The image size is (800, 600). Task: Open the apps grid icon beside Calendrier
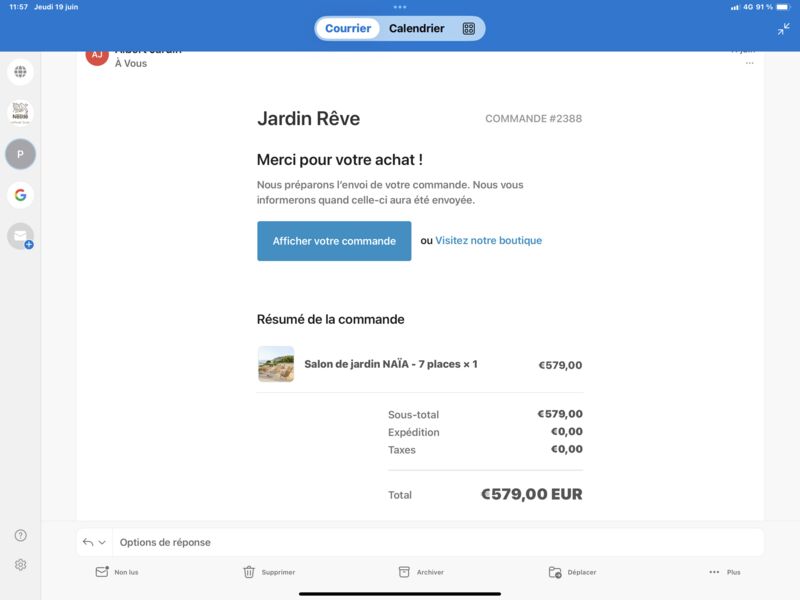click(468, 29)
